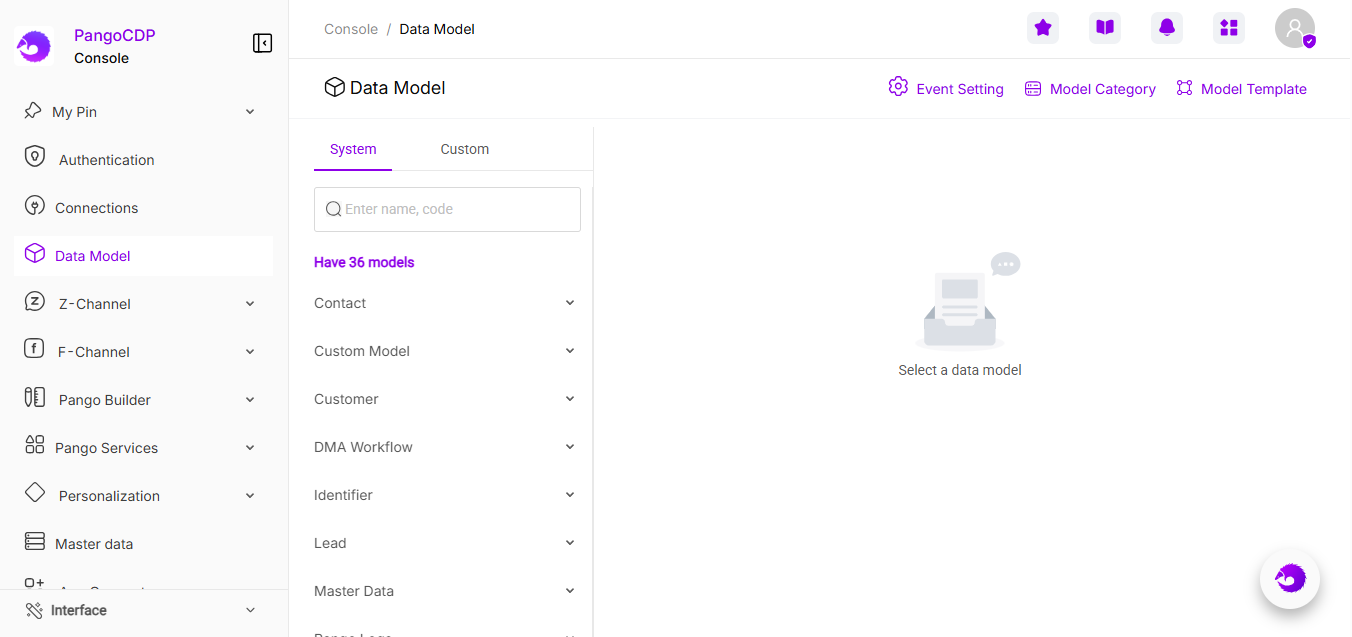Expand the Master Data group chevron
The image size is (1352, 637).
570,591
